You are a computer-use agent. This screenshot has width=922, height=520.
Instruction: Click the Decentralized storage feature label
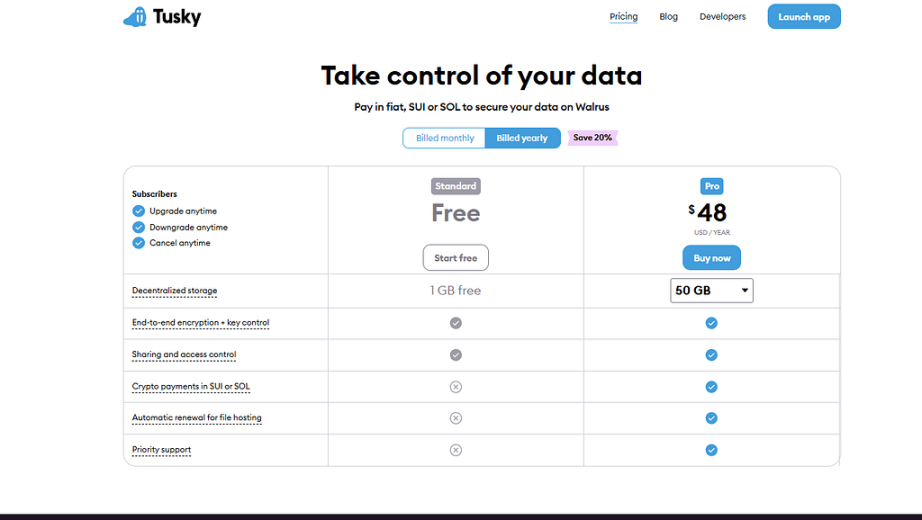tap(175, 291)
